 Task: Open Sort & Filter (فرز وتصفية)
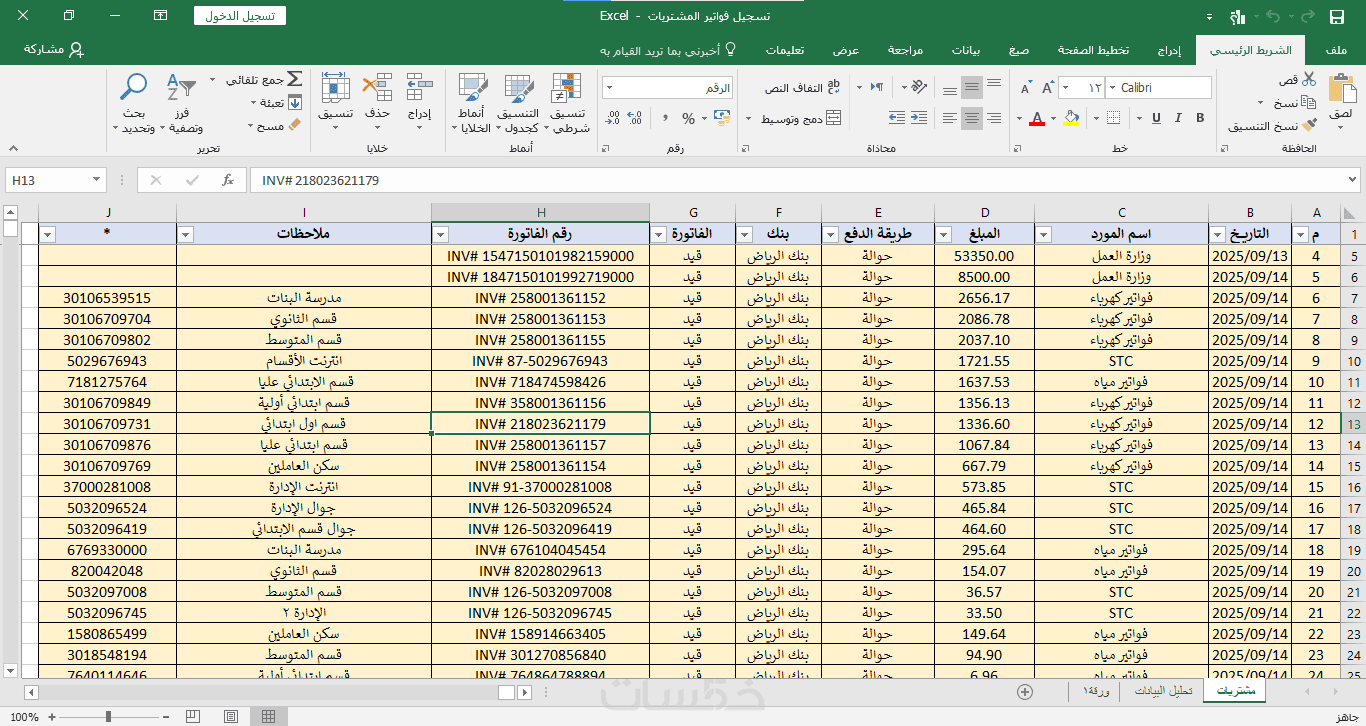pos(184,103)
